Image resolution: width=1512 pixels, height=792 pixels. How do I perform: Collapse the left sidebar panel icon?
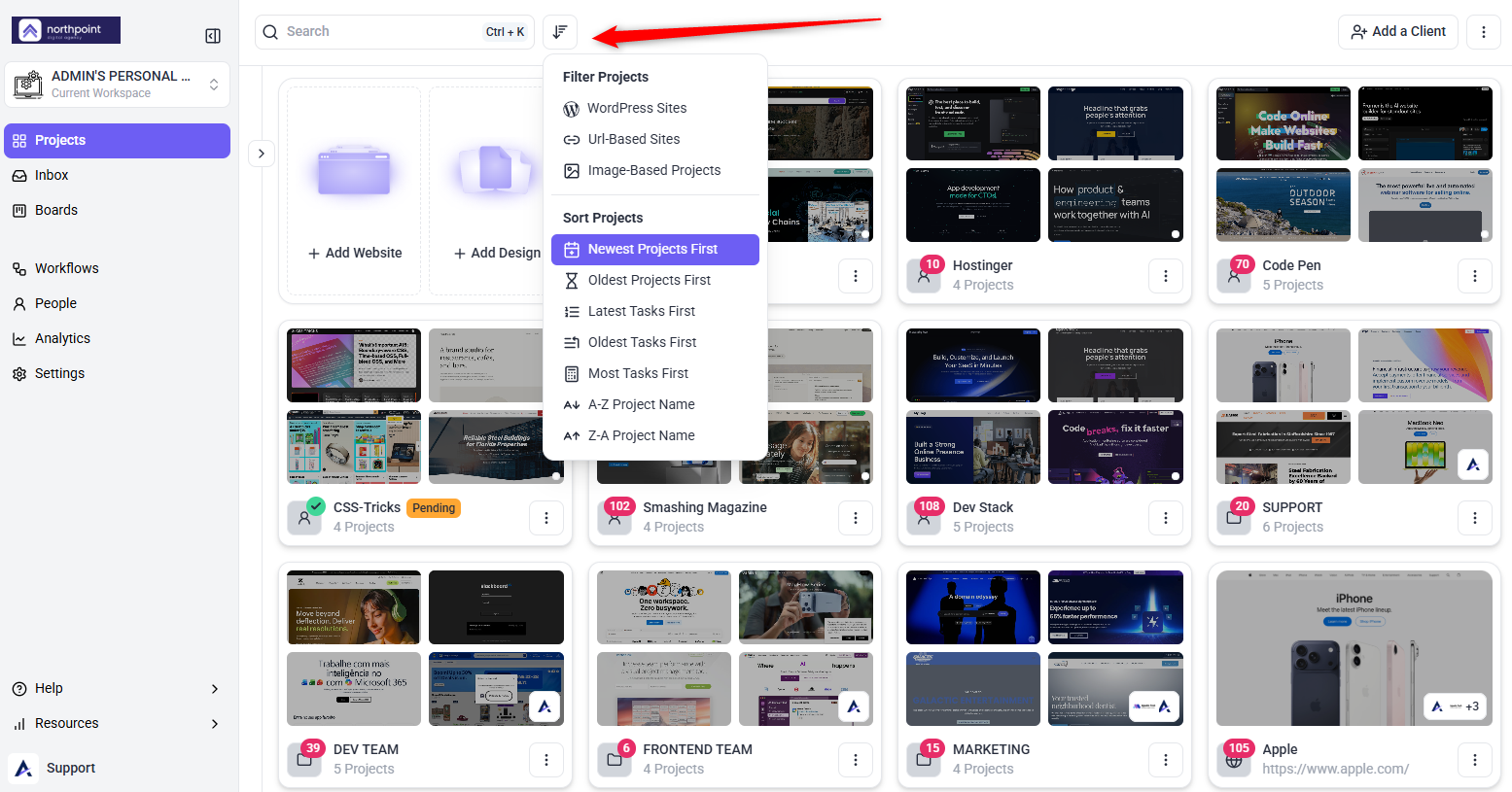pyautogui.click(x=213, y=36)
